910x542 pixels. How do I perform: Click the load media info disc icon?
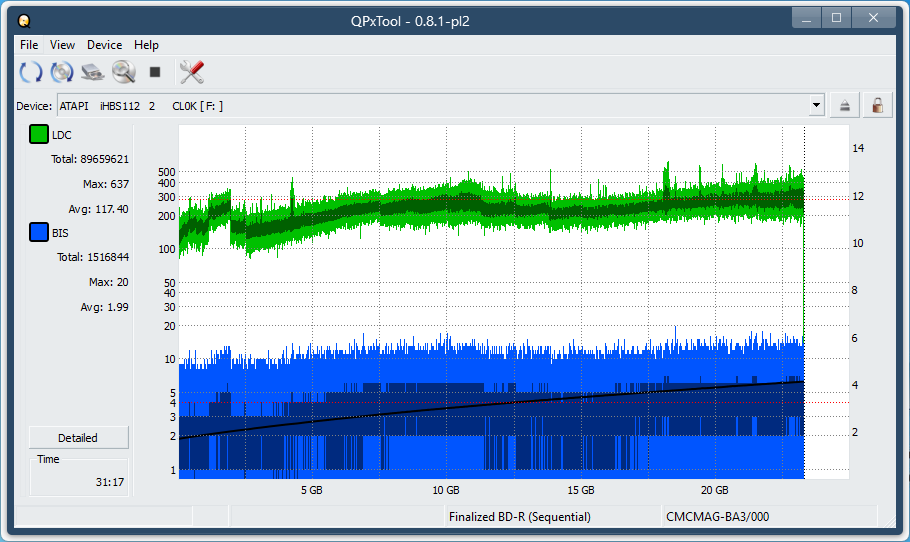tap(62, 72)
